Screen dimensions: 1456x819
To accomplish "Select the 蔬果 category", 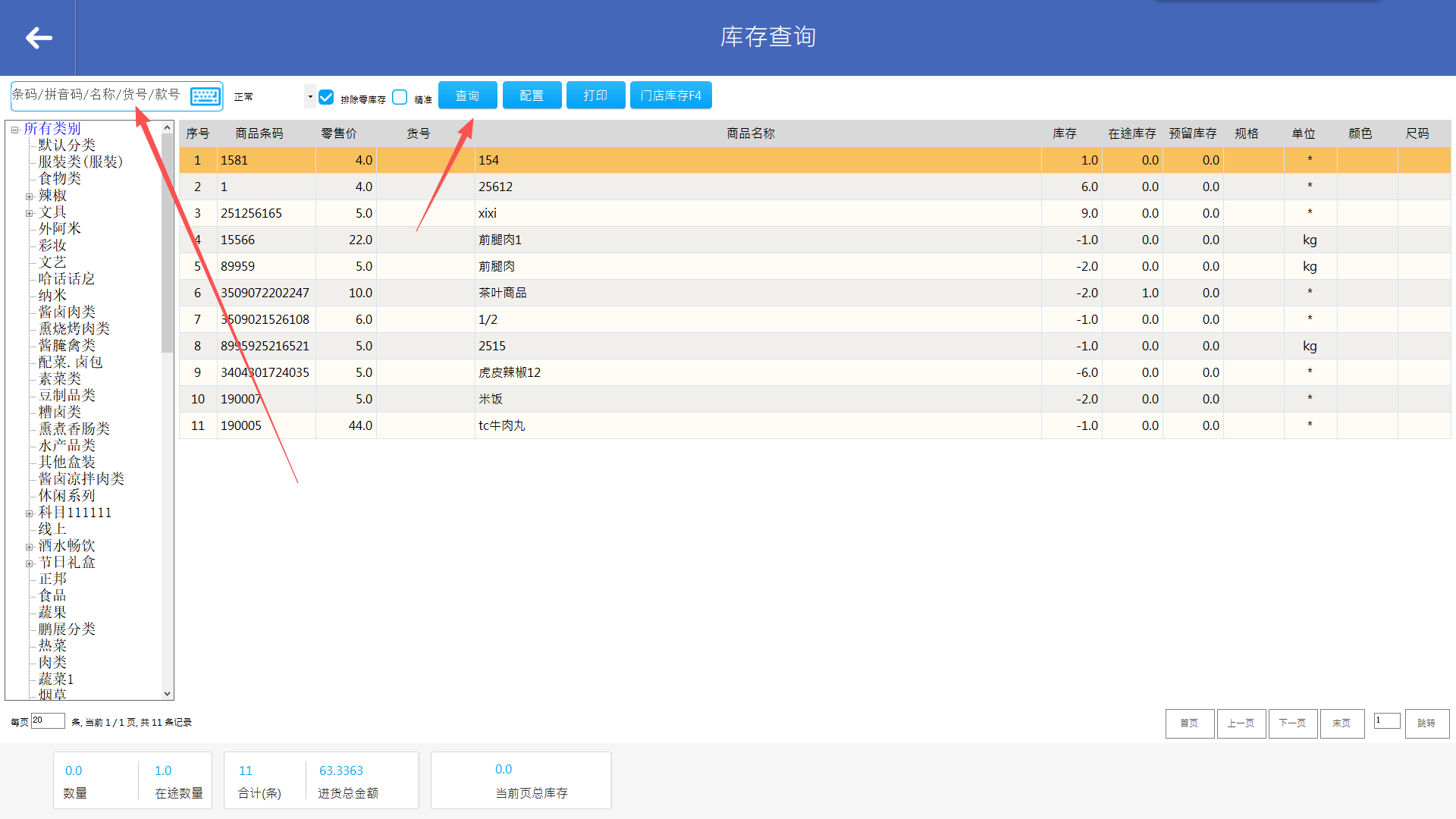I will [x=52, y=612].
